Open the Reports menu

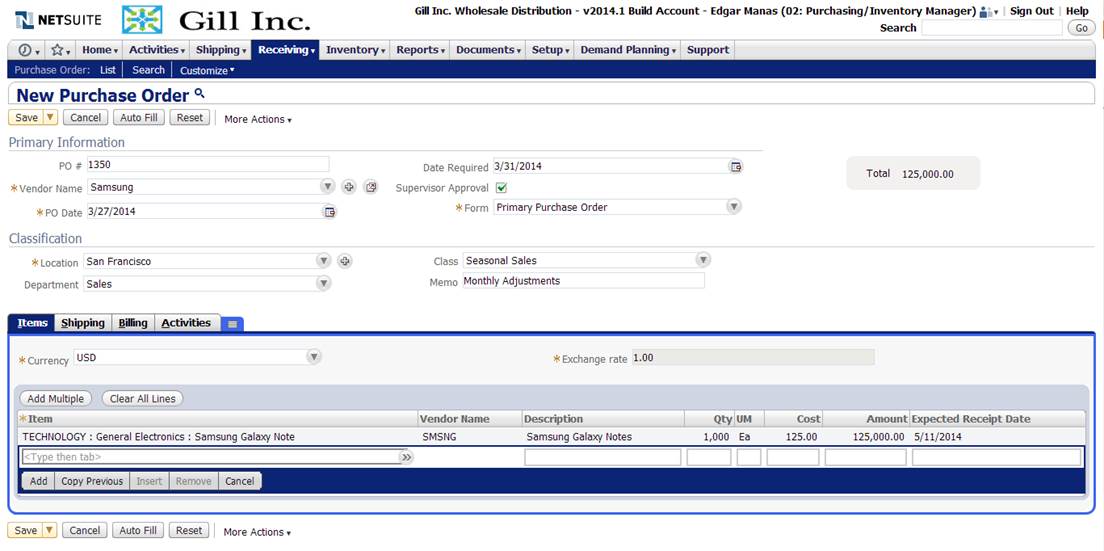coord(420,50)
